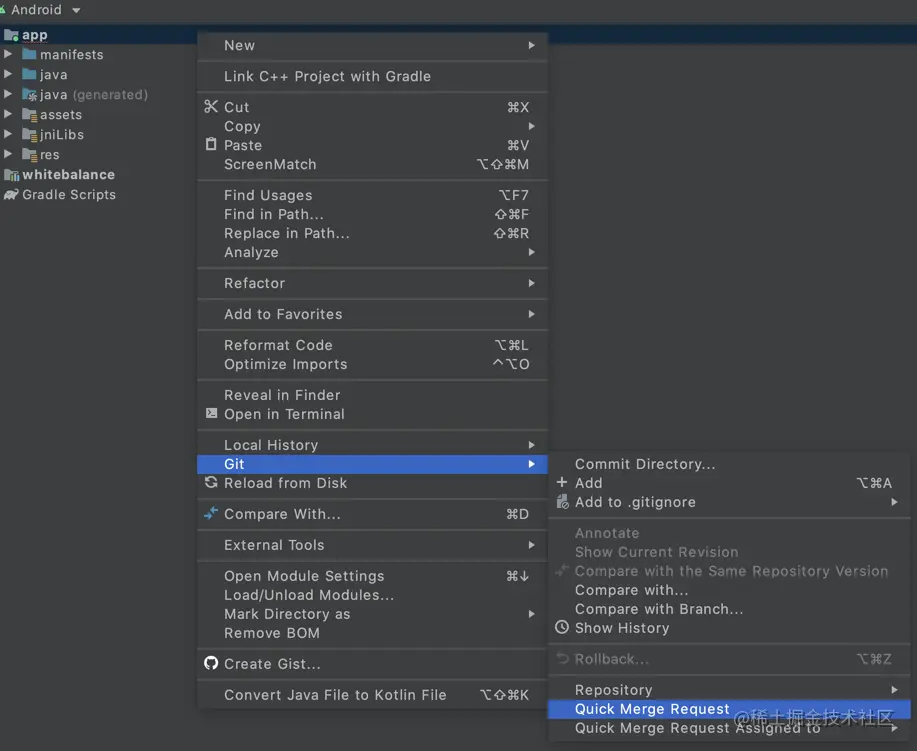This screenshot has height=751, width=917.
Task: Choose Replace in Path...
Action: click(373, 233)
